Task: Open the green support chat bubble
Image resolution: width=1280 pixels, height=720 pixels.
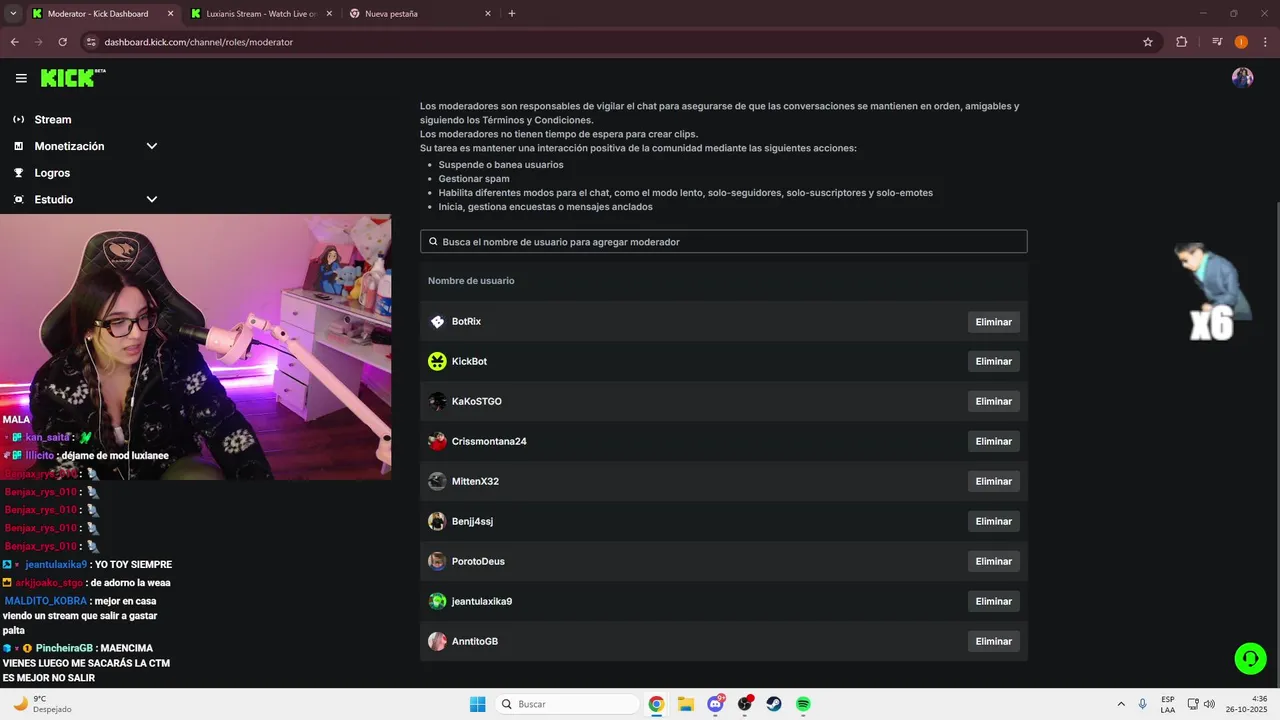Action: [x=1250, y=658]
